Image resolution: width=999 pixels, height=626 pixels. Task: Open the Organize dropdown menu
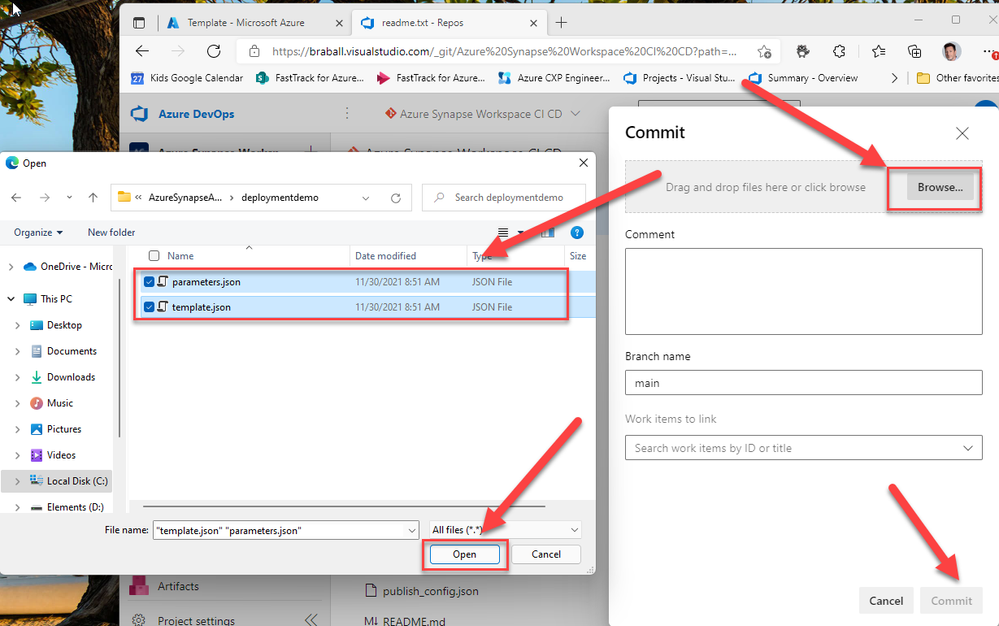tap(38, 232)
